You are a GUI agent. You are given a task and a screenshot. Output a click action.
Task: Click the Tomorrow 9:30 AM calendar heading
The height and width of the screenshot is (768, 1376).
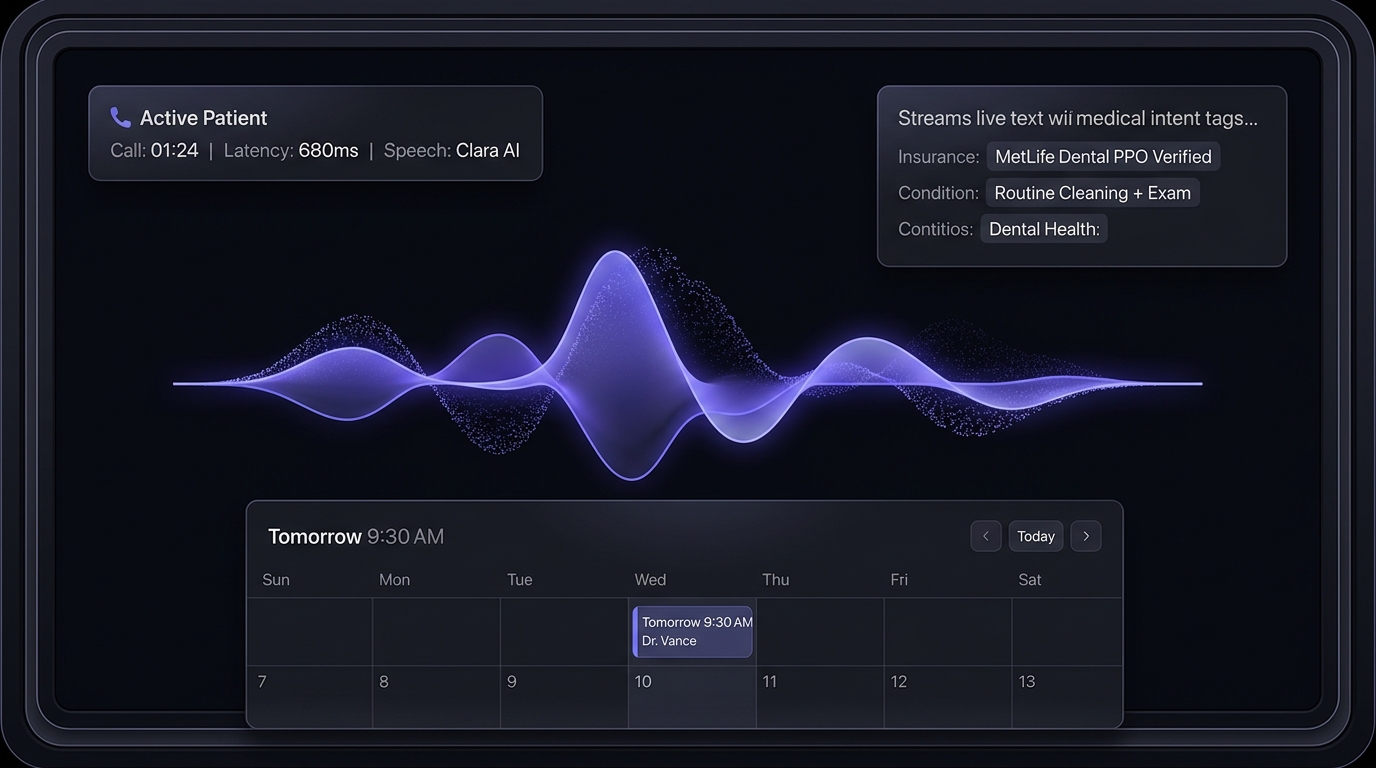tap(356, 537)
